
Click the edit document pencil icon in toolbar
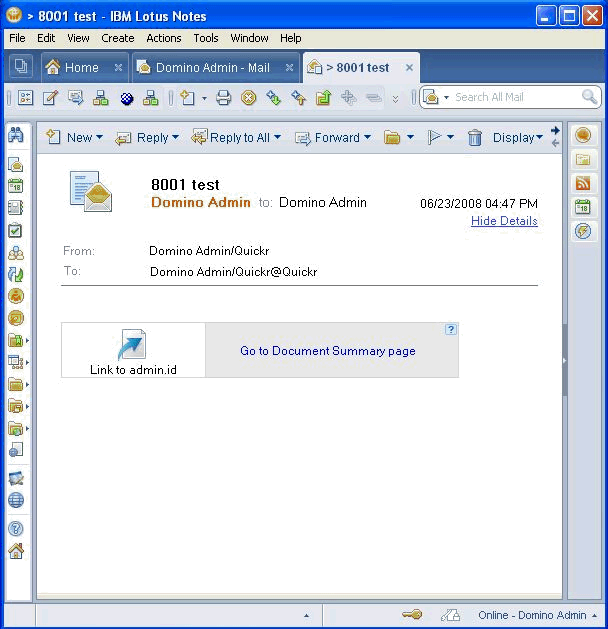[x=51, y=97]
